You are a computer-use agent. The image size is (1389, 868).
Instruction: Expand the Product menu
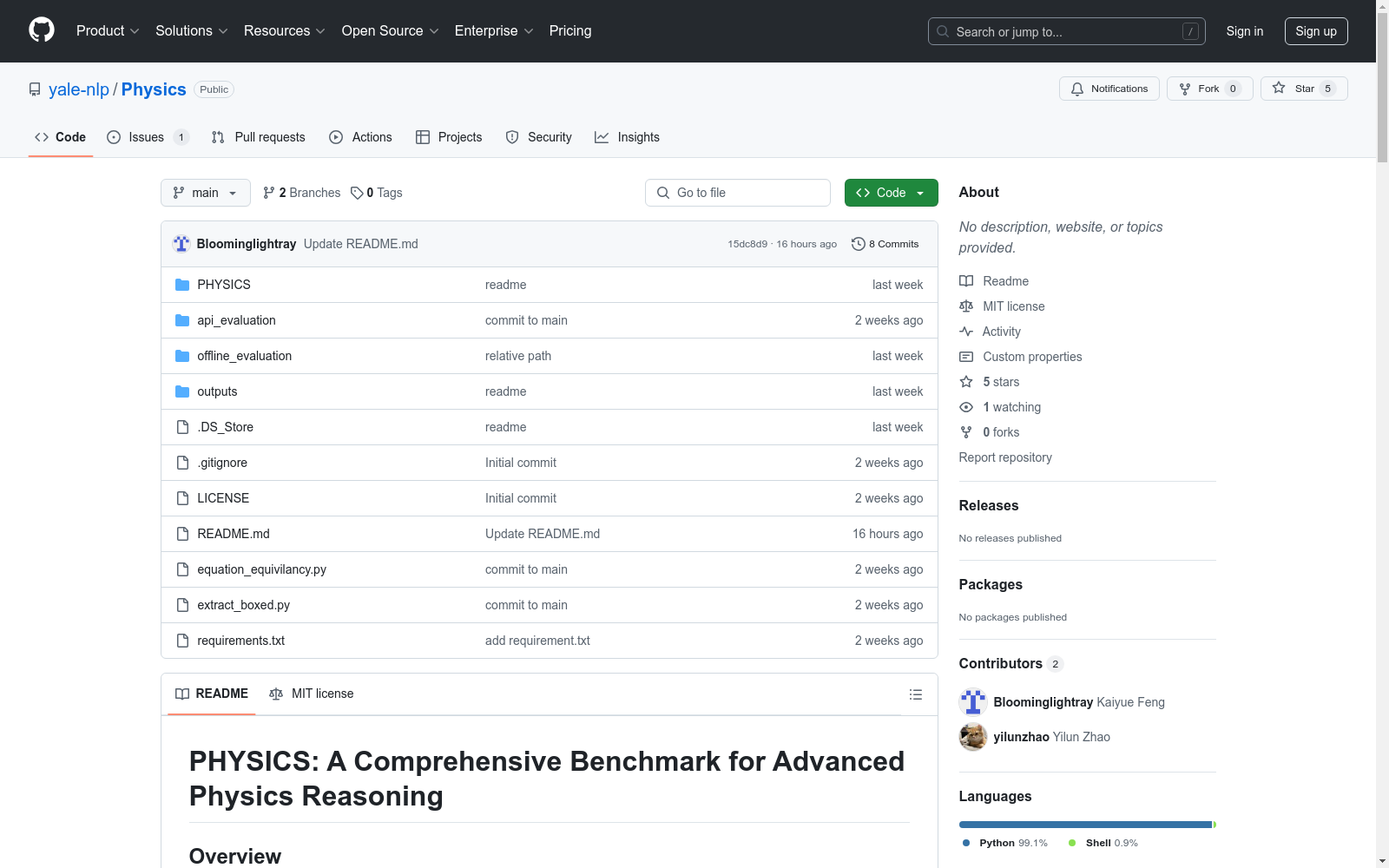108,31
